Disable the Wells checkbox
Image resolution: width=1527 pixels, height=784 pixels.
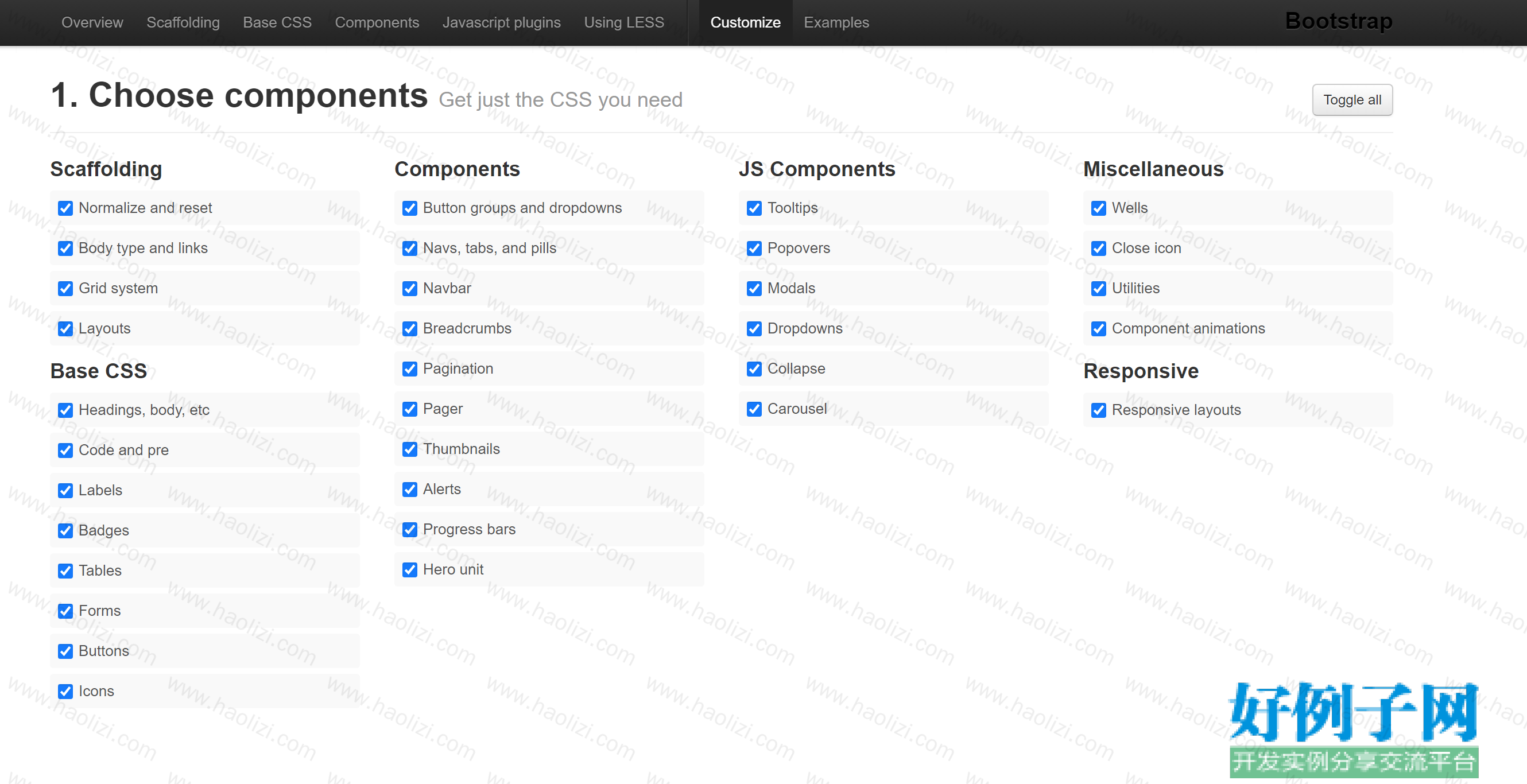coord(1098,208)
